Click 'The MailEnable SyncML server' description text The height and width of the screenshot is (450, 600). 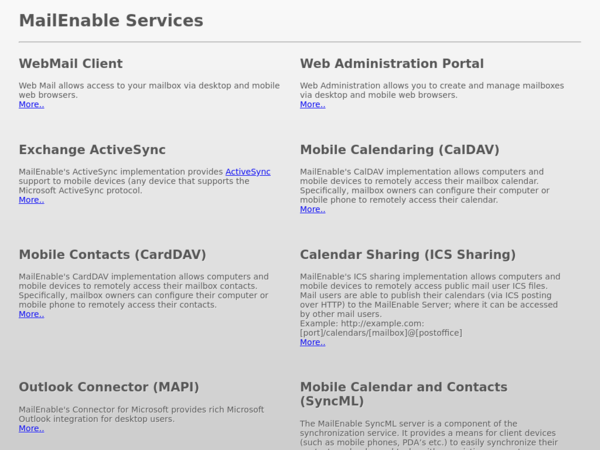click(429, 435)
